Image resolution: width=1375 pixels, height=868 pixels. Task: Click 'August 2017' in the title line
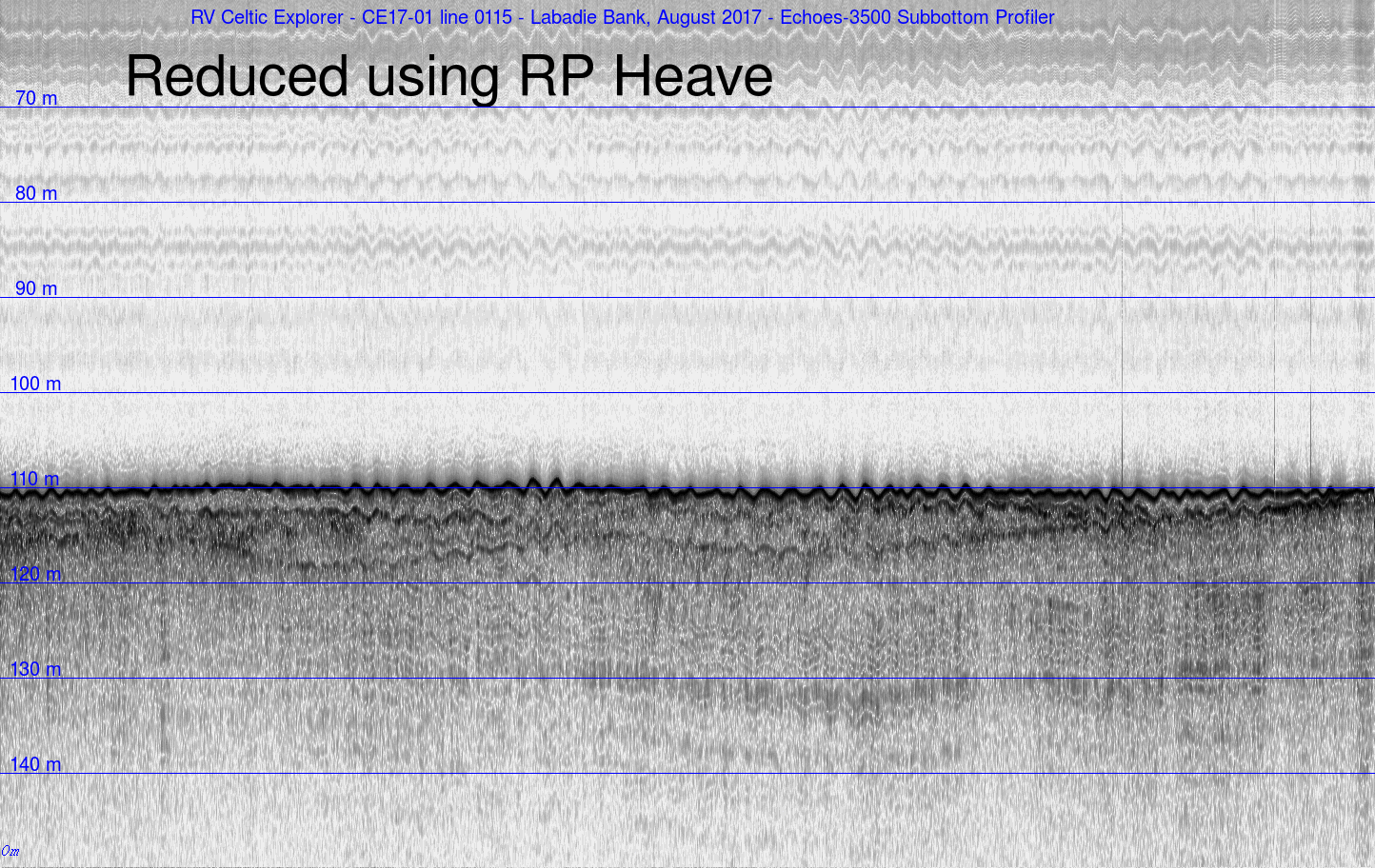[x=709, y=17]
